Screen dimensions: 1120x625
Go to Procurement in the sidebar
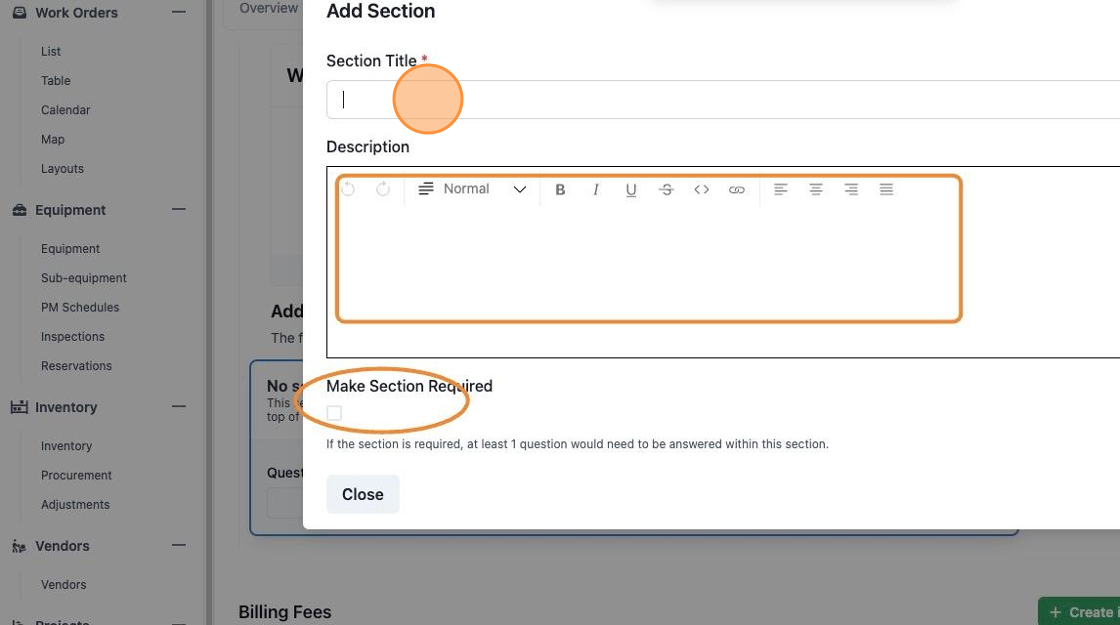[76, 475]
